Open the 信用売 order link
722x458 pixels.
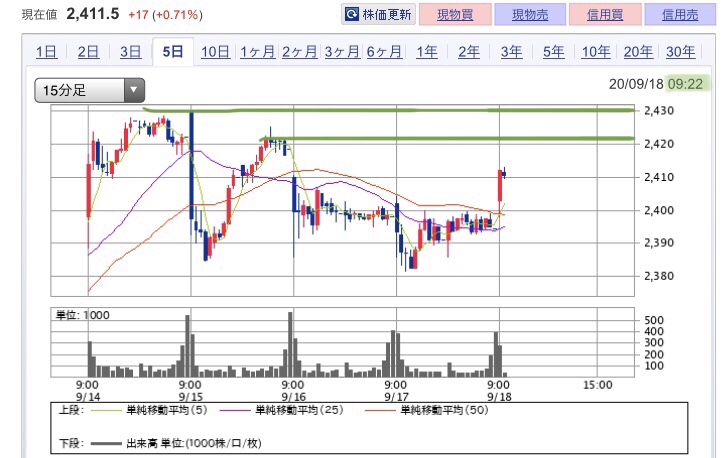tap(680, 15)
